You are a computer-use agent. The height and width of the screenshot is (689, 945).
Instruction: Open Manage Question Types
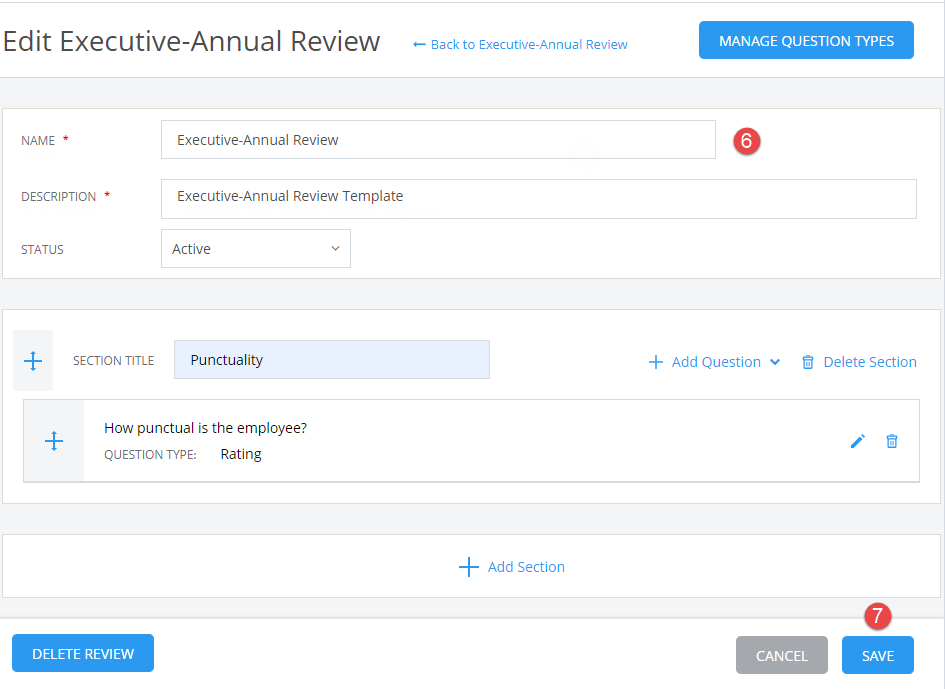[806, 40]
